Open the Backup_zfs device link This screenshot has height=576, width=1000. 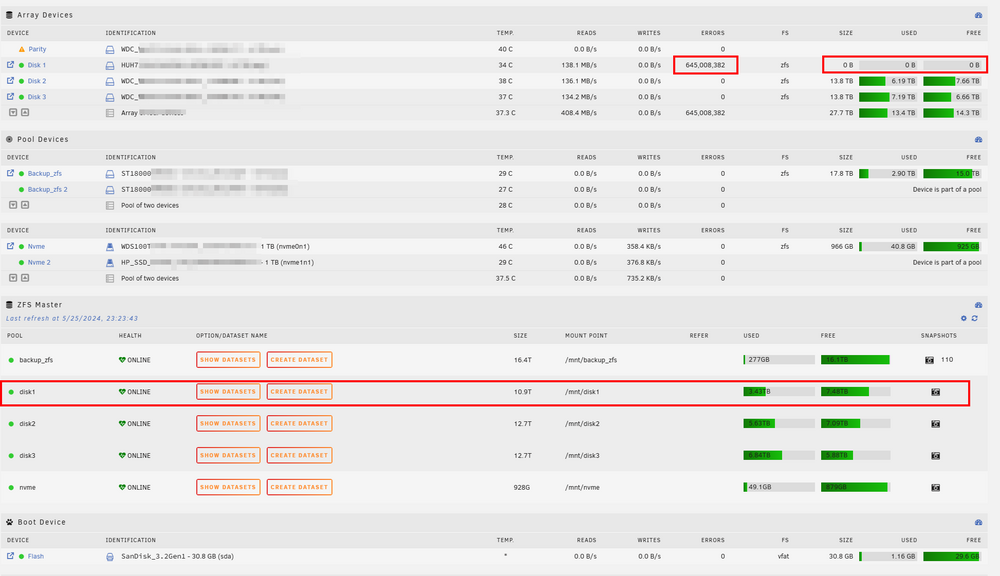[45, 174]
